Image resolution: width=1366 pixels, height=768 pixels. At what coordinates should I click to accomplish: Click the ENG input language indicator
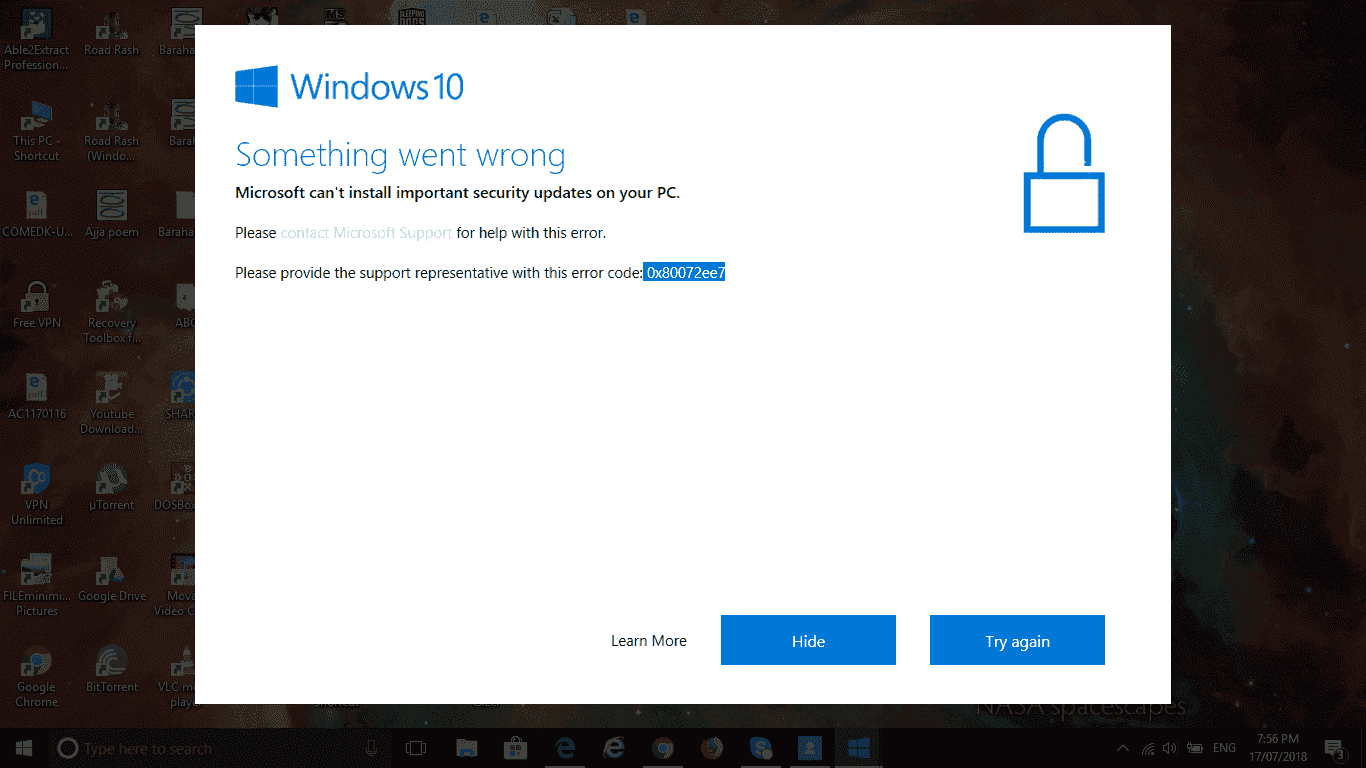(1224, 748)
